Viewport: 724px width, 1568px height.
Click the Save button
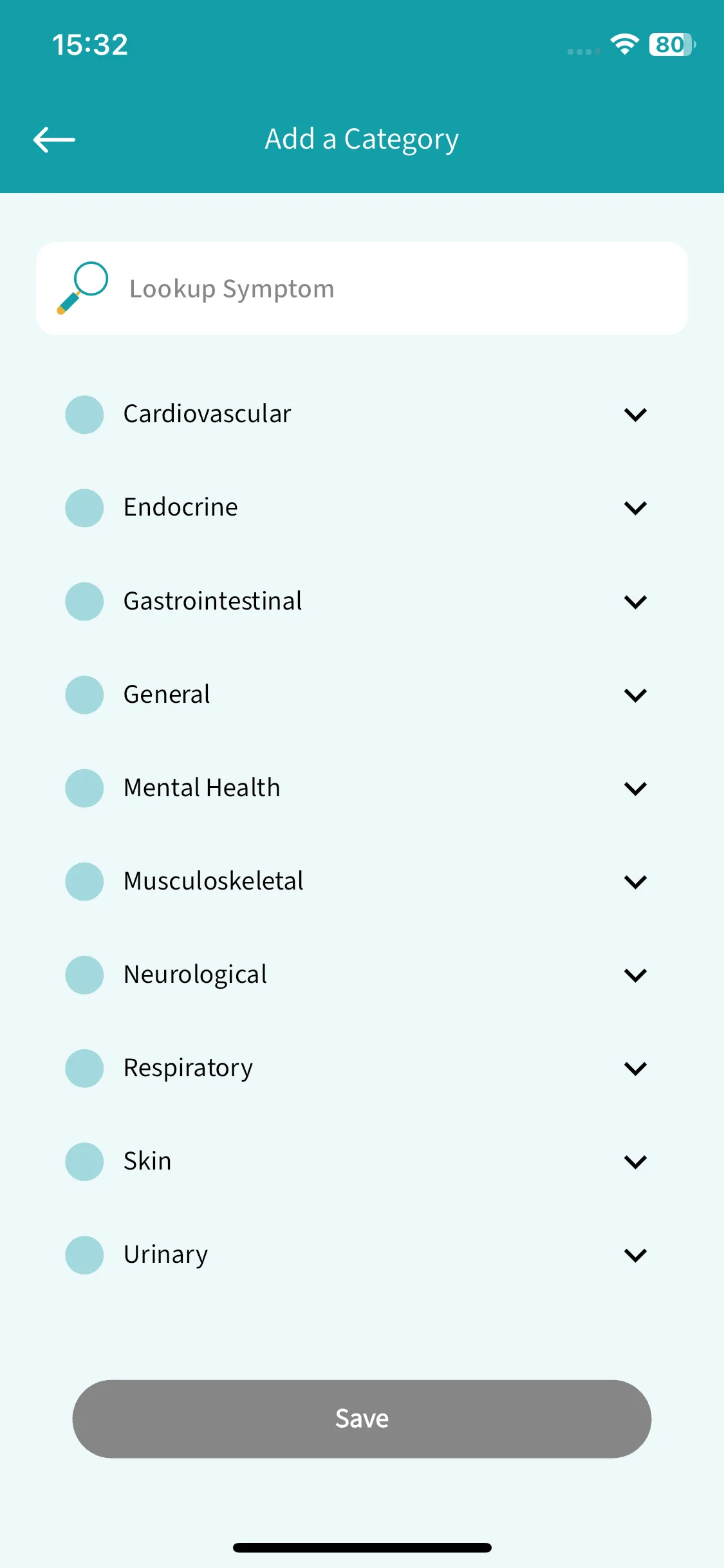[362, 1419]
